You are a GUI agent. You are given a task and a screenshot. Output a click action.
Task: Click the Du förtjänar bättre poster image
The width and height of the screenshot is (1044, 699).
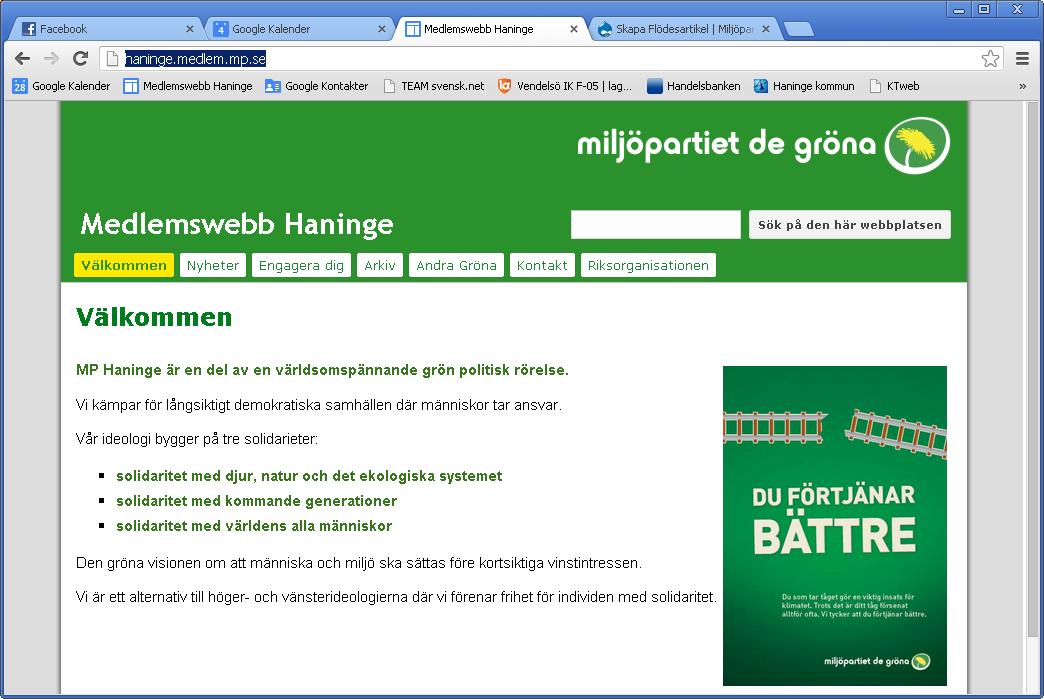coord(834,525)
